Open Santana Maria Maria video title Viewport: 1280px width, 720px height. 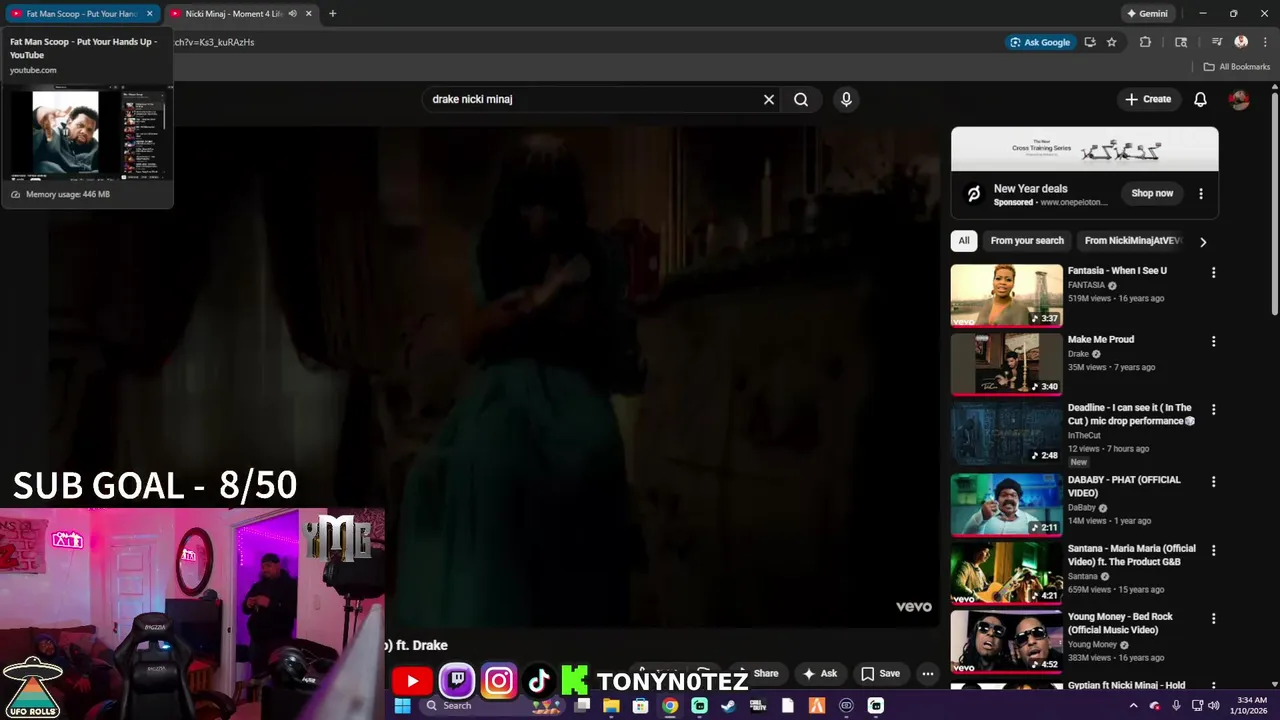pos(1131,555)
